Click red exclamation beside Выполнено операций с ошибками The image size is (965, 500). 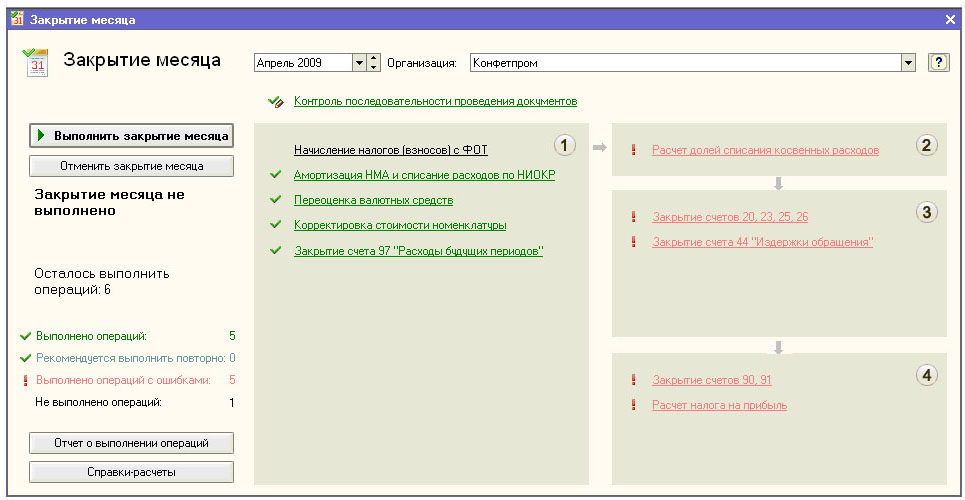pos(25,380)
